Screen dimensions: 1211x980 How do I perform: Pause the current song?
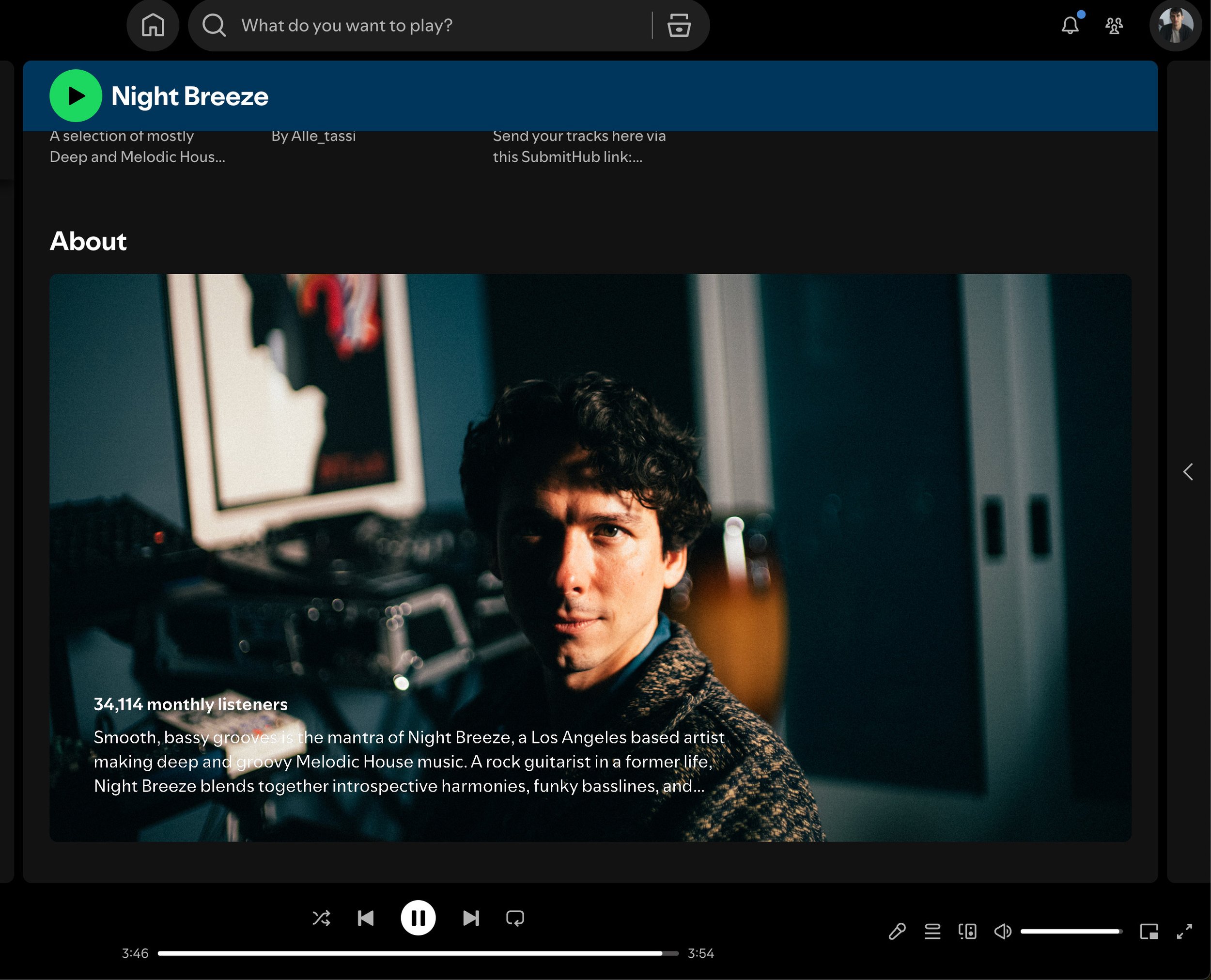point(418,918)
